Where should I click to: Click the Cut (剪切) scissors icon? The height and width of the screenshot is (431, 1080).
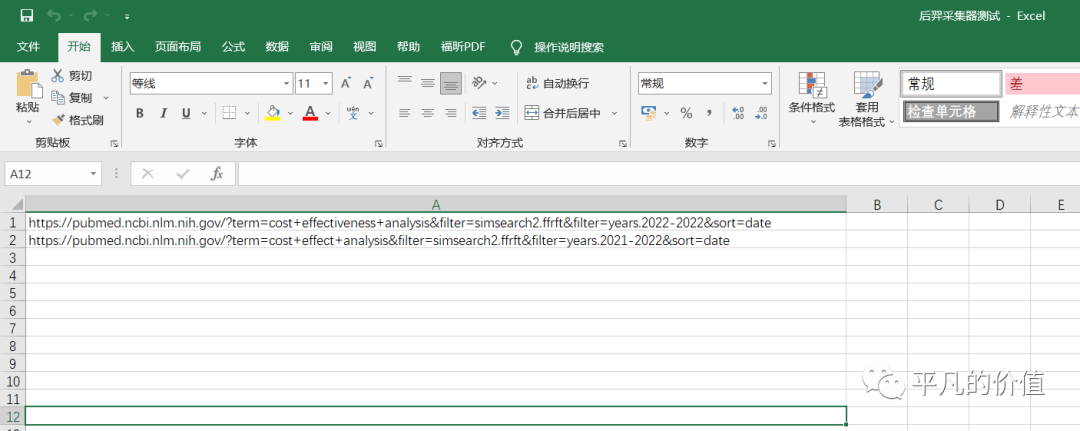click(58, 76)
